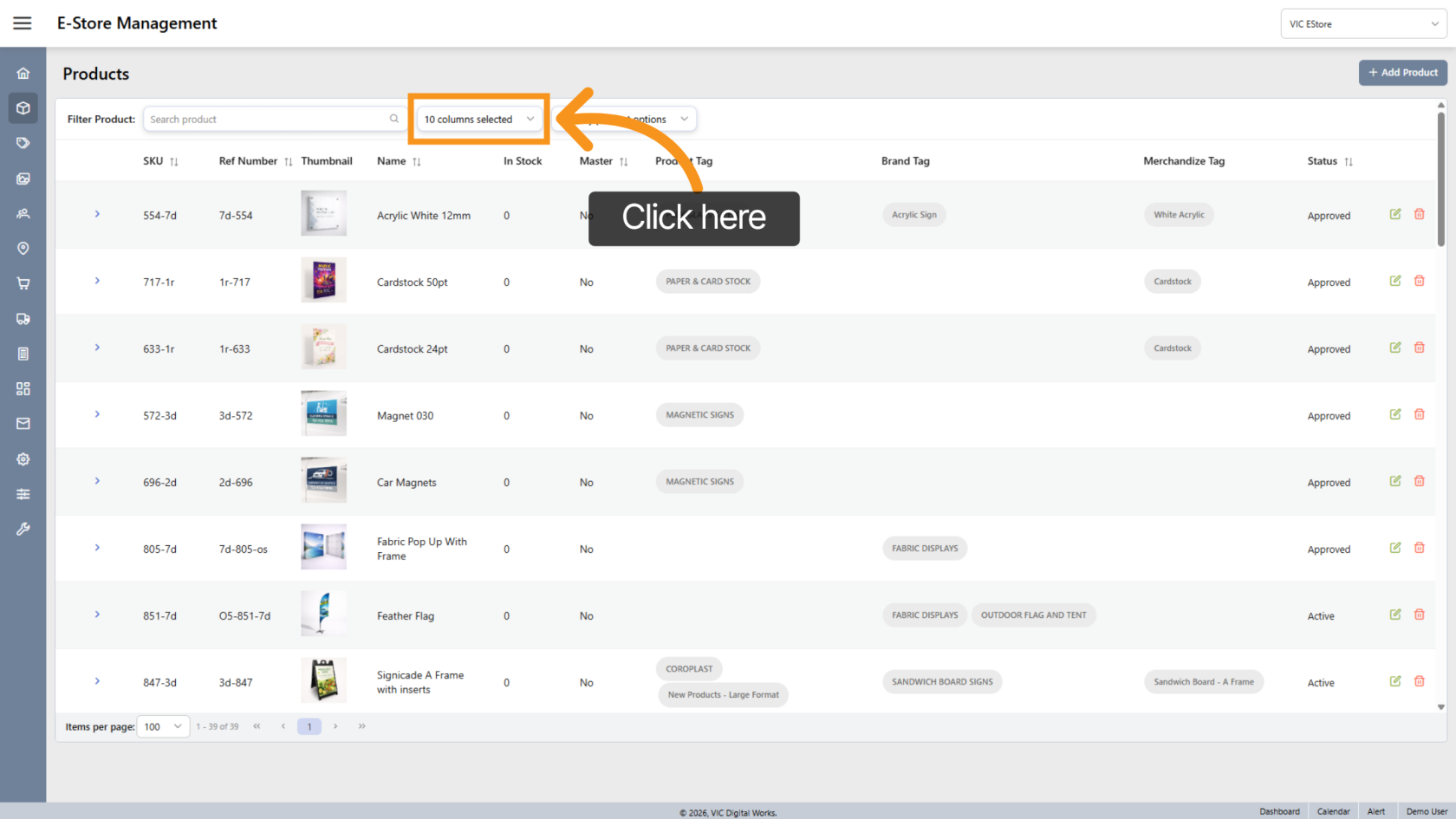Open the Items per page dropdown
Viewport: 1456px width, 819px height.
[x=164, y=726]
